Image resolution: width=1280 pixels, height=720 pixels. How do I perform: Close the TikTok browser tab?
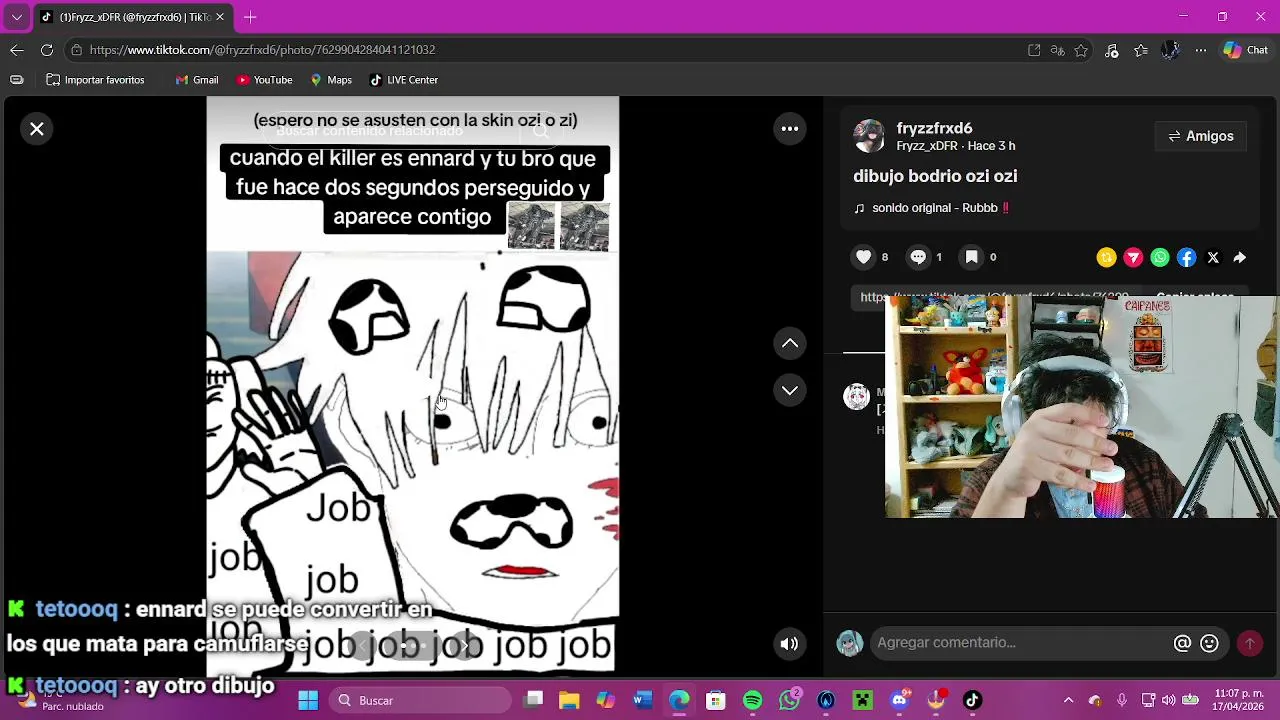220,17
